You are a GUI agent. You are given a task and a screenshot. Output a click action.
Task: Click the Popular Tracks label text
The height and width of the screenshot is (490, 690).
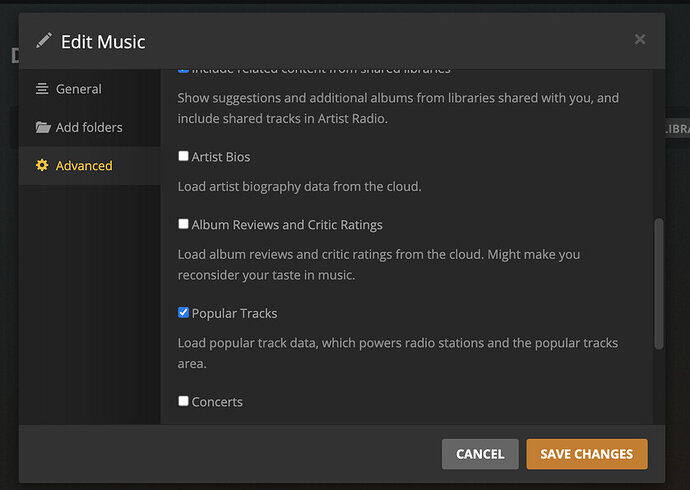pos(234,313)
